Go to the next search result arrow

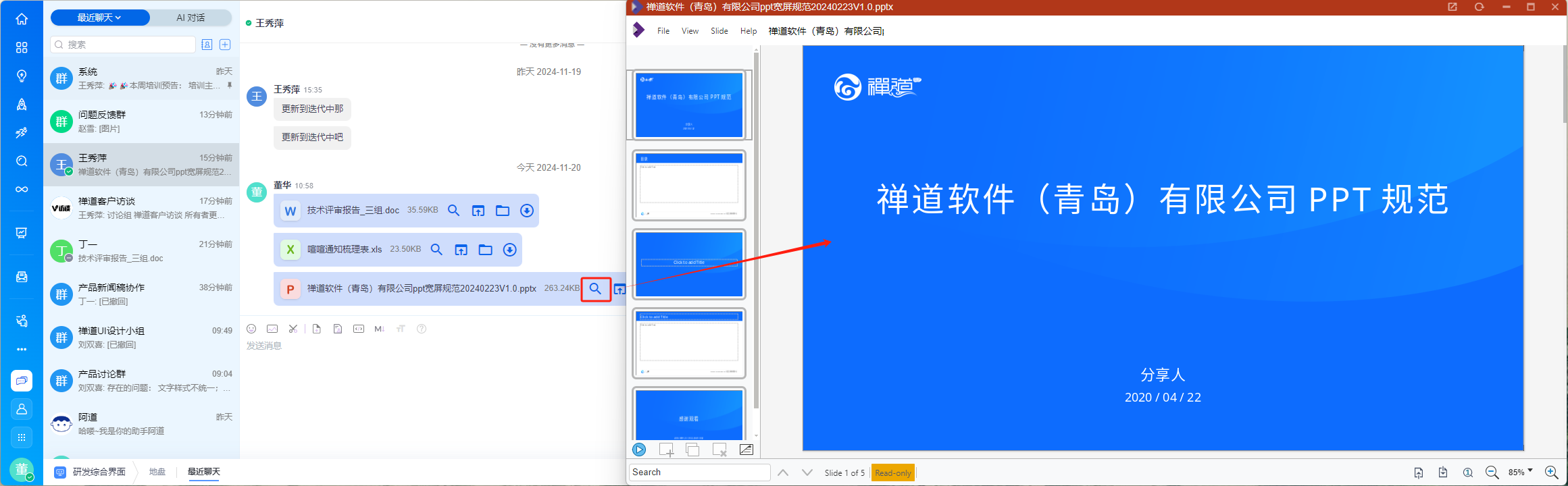(x=807, y=473)
